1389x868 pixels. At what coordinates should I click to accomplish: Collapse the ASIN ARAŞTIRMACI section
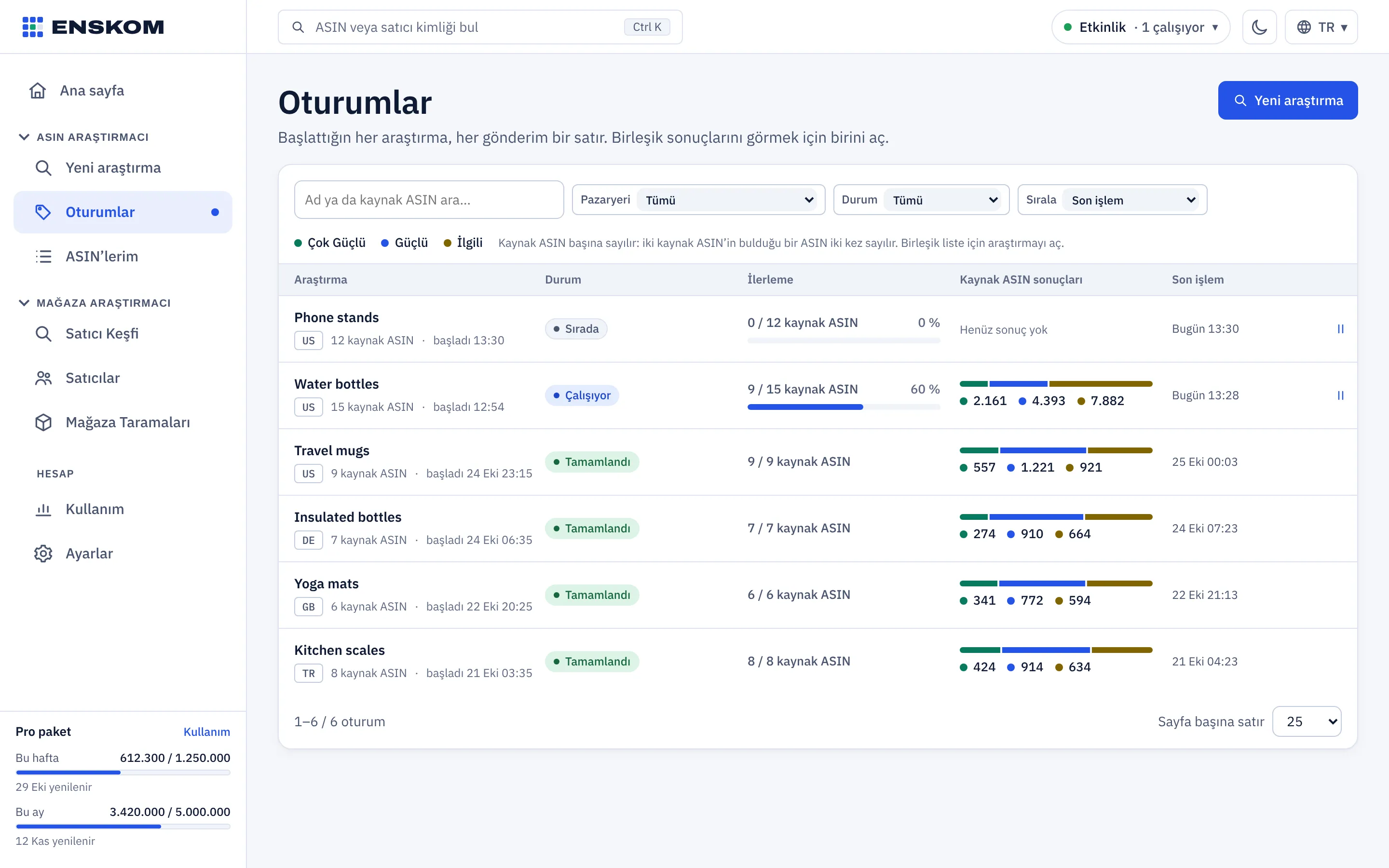(24, 136)
